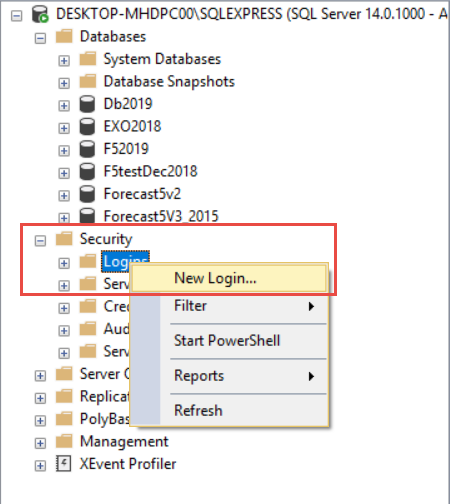Click the Security folder icon
Viewport: 450px width, 504px height.
[x=64, y=239]
